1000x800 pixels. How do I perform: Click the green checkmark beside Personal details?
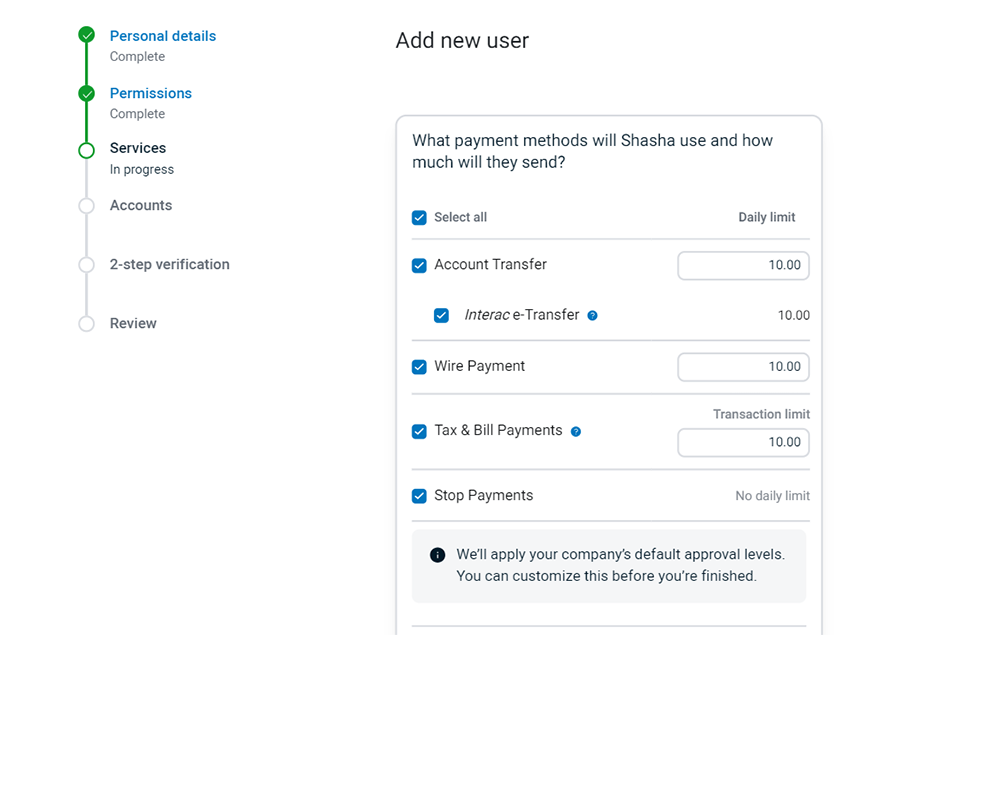point(86,33)
